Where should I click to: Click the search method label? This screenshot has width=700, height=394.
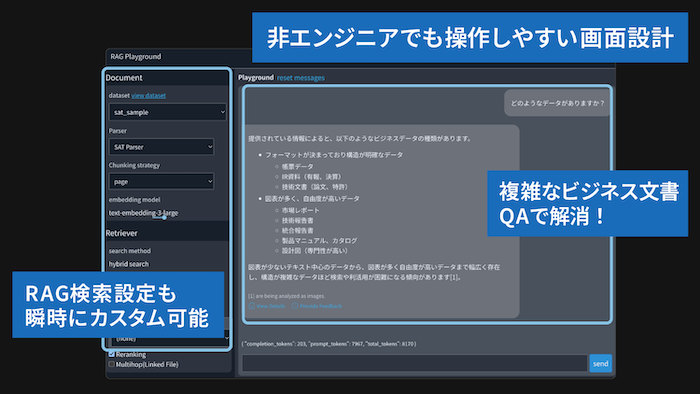point(129,251)
